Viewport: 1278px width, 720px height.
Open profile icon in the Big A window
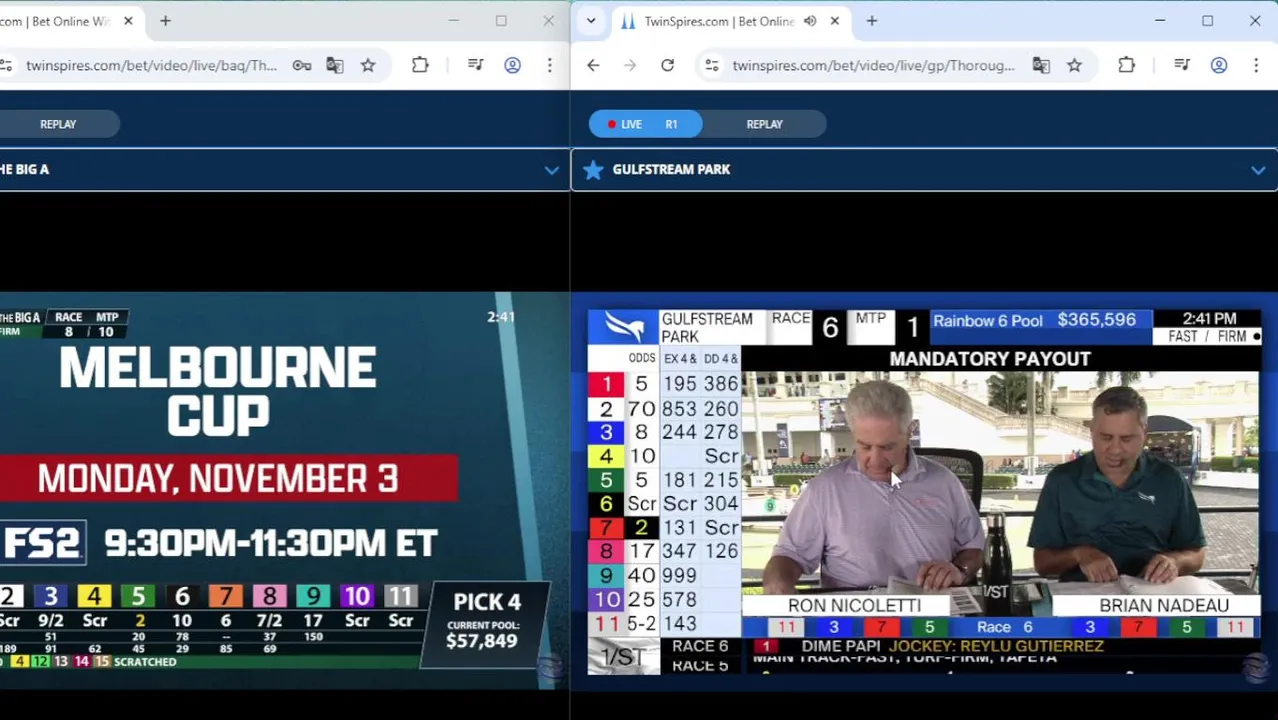pyautogui.click(x=512, y=65)
